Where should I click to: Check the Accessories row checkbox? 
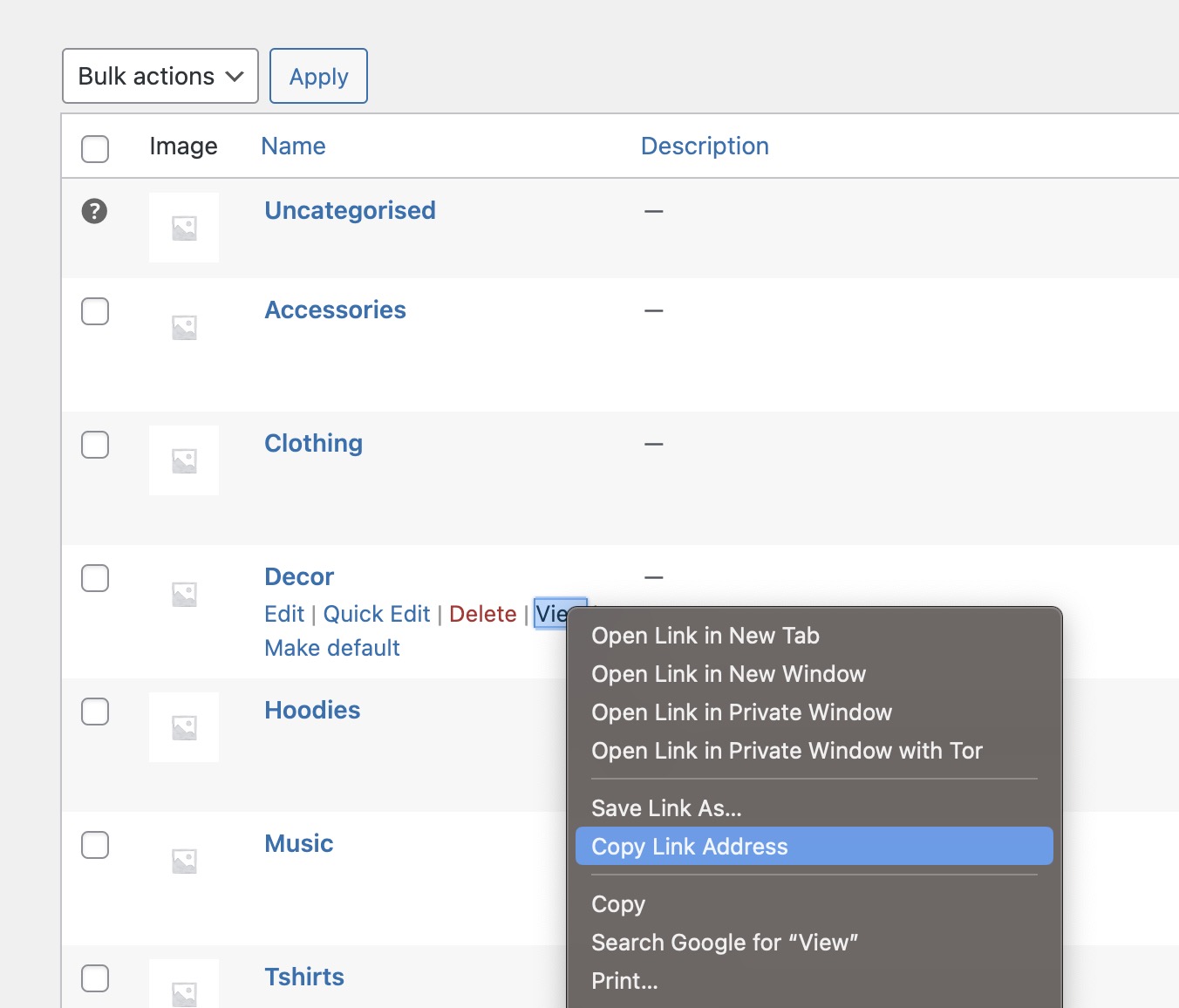[95, 311]
